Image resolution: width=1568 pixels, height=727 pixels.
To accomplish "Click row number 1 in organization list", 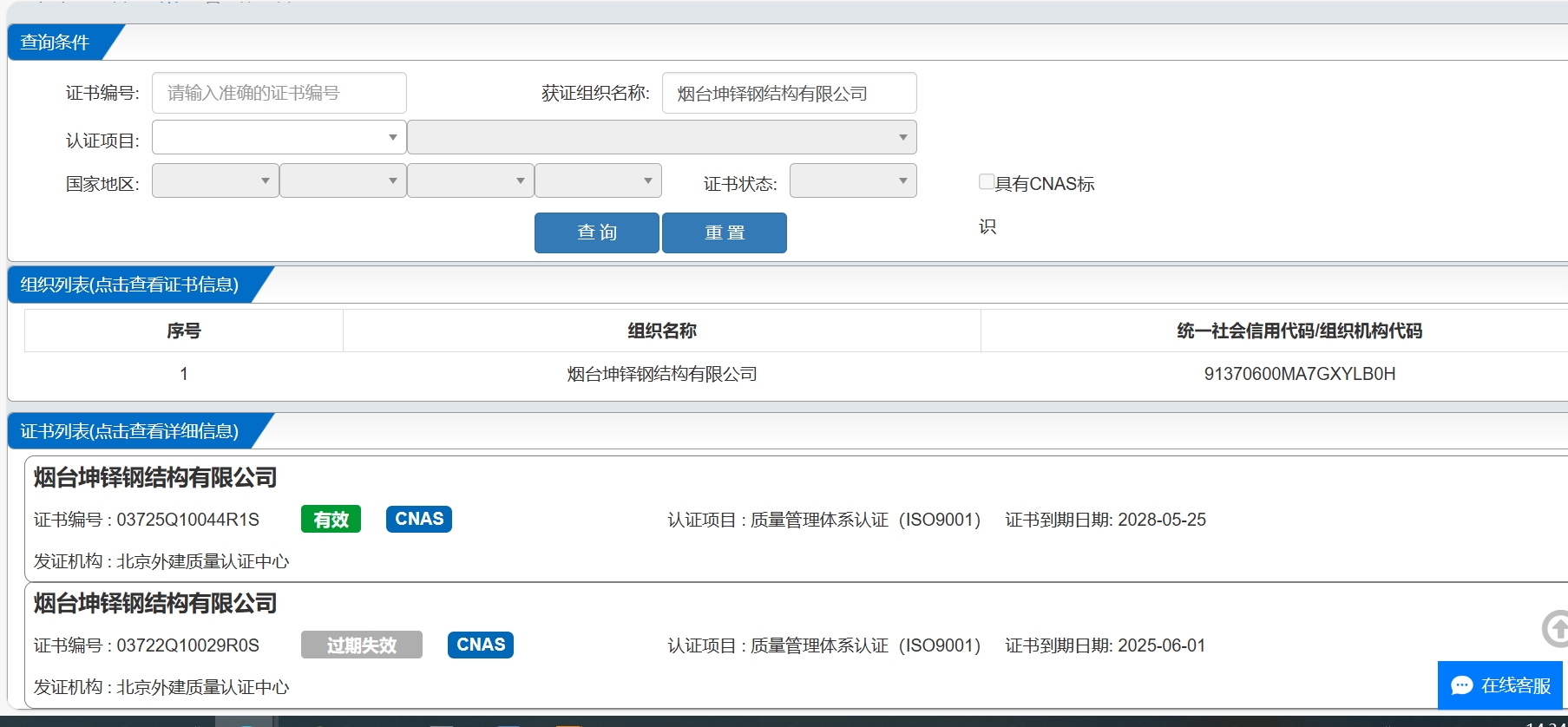I will [x=184, y=374].
